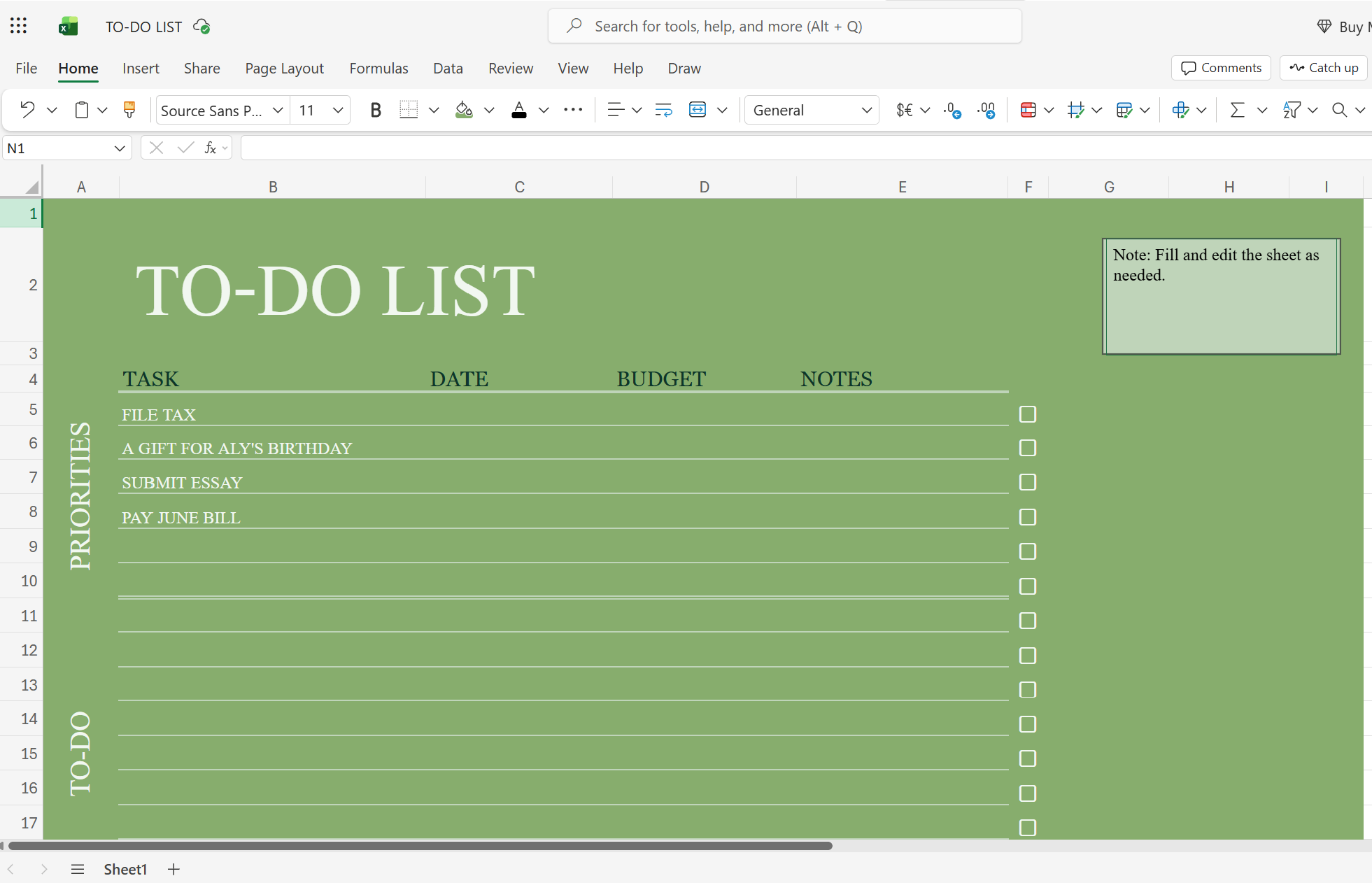
Task: Click the Insert cells icon
Action: coord(1181,110)
